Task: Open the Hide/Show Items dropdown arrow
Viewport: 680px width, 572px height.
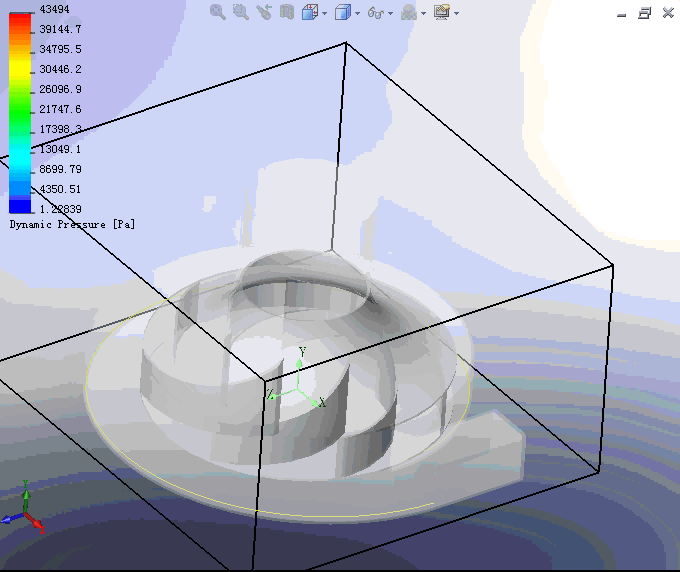Action: 390,13
